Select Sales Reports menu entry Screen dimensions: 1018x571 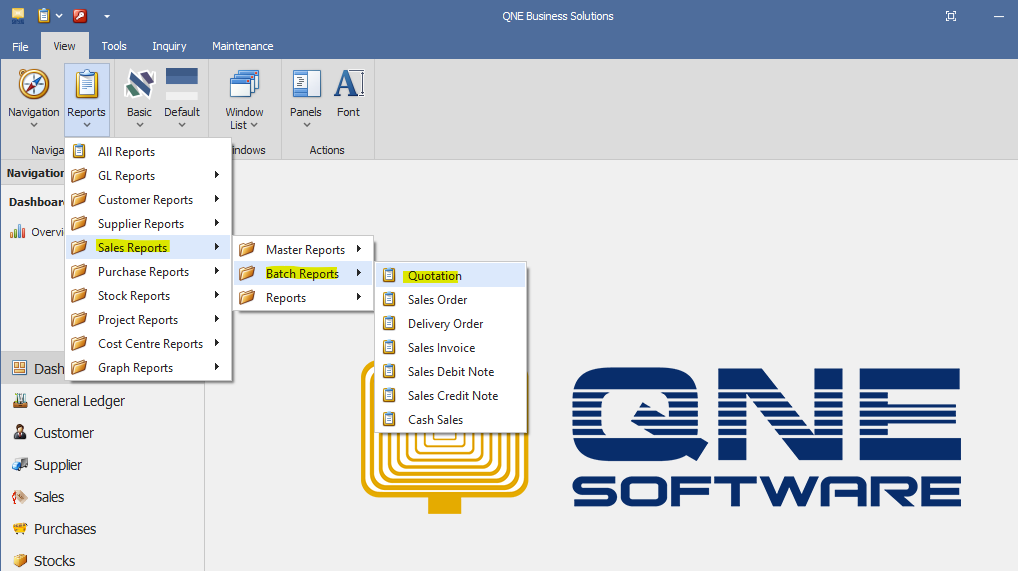148,247
